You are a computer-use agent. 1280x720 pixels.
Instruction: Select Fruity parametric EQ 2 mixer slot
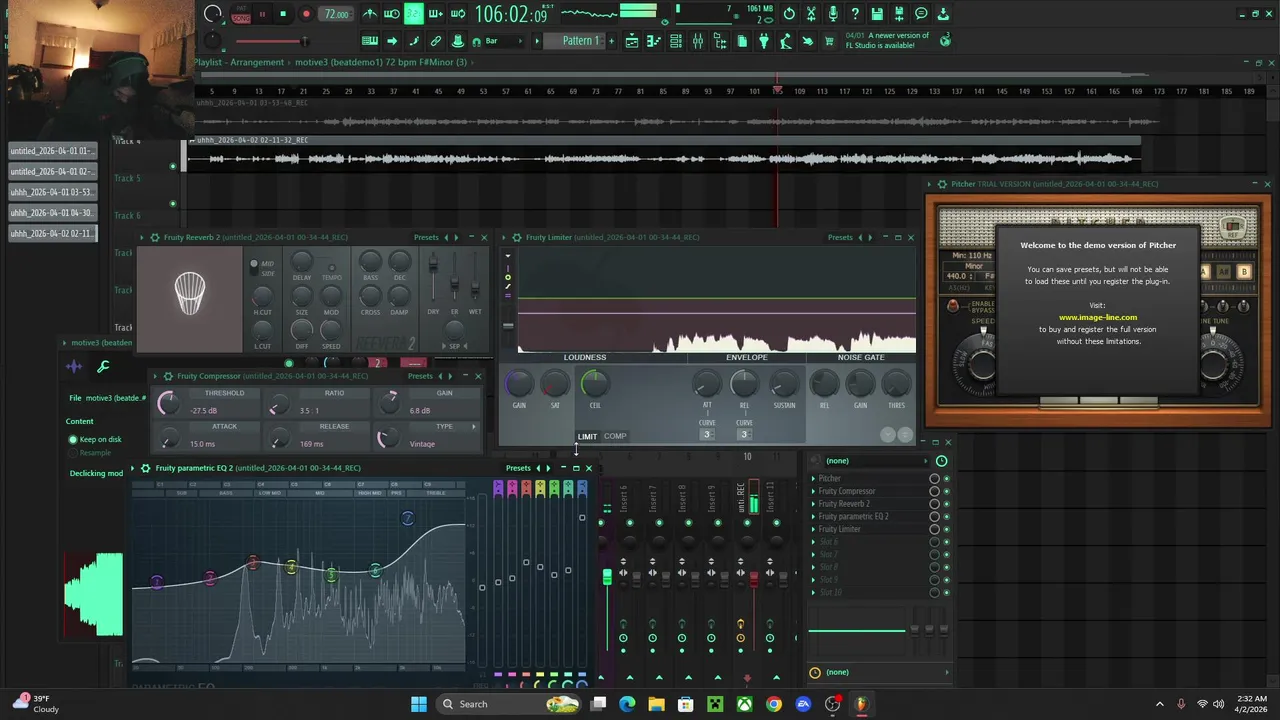click(x=853, y=517)
